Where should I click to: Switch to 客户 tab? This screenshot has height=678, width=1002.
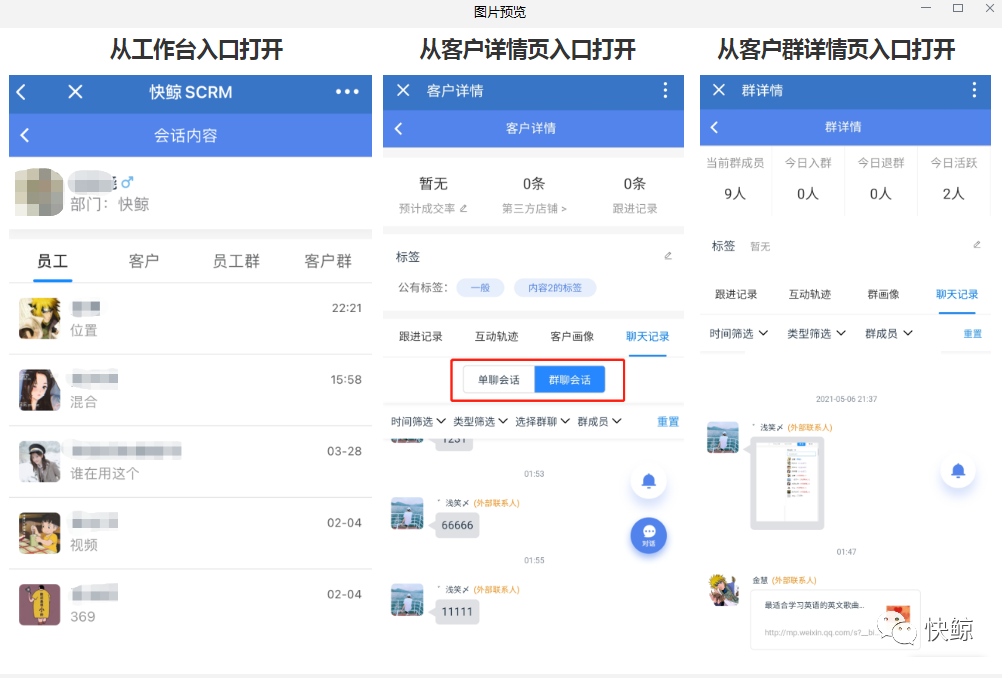pyautogui.click(x=144, y=261)
